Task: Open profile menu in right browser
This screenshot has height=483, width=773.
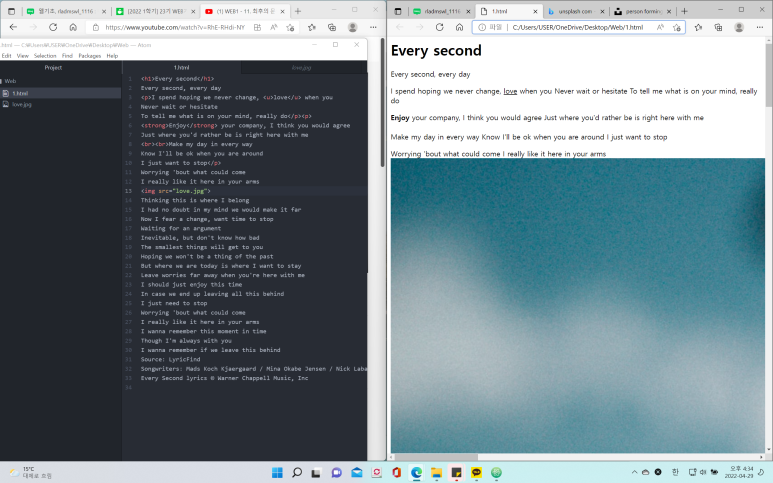Action: 739,28
